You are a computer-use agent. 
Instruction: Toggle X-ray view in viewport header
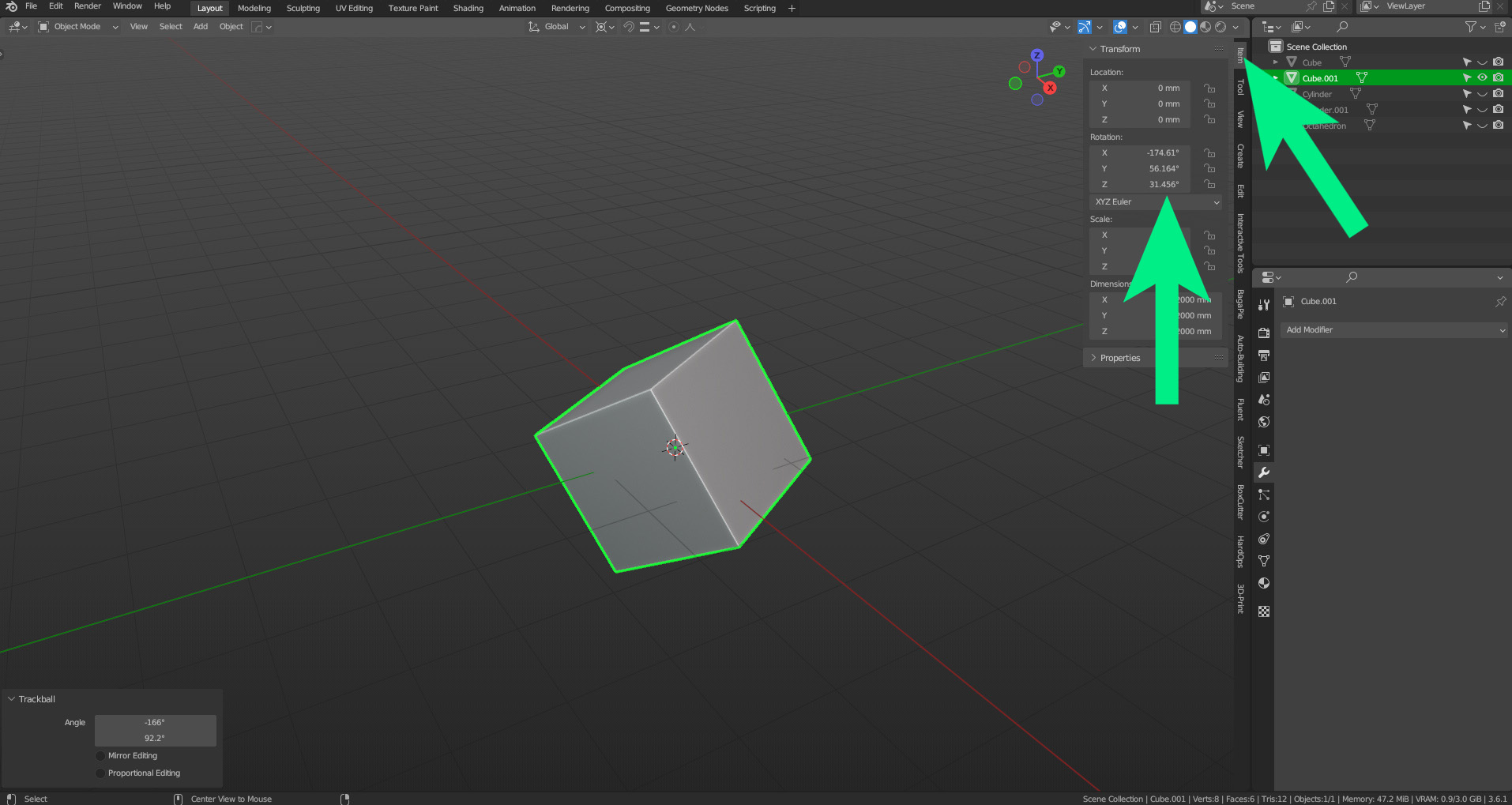(1155, 27)
